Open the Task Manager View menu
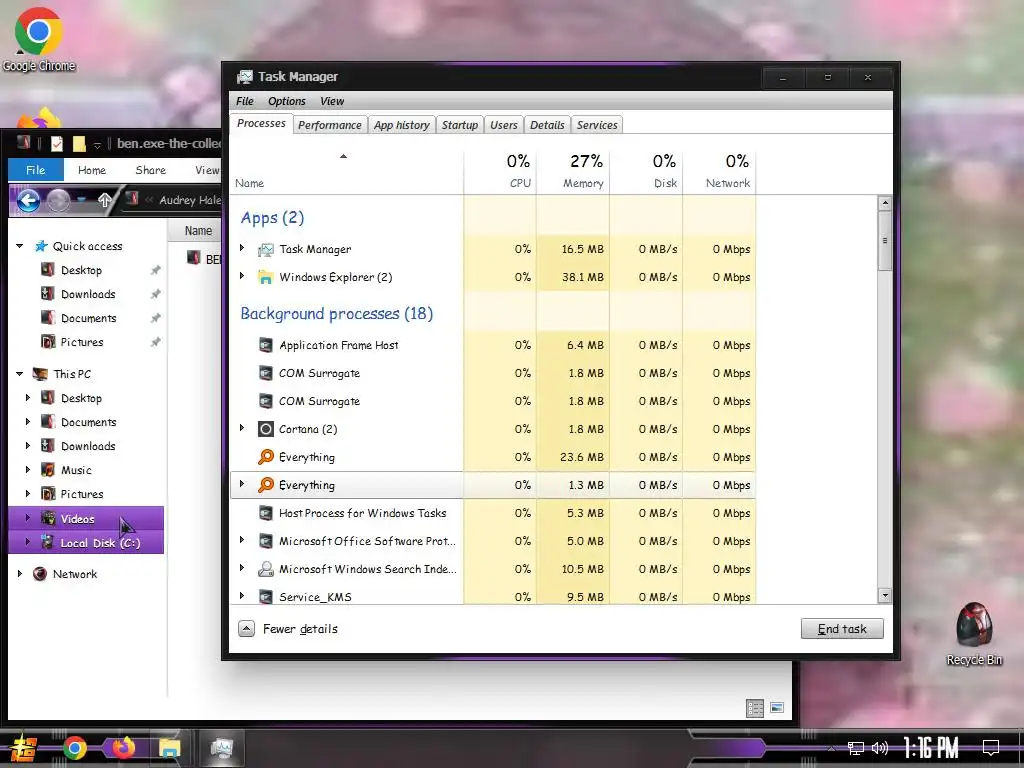Viewport: 1024px width, 768px height. [x=332, y=101]
